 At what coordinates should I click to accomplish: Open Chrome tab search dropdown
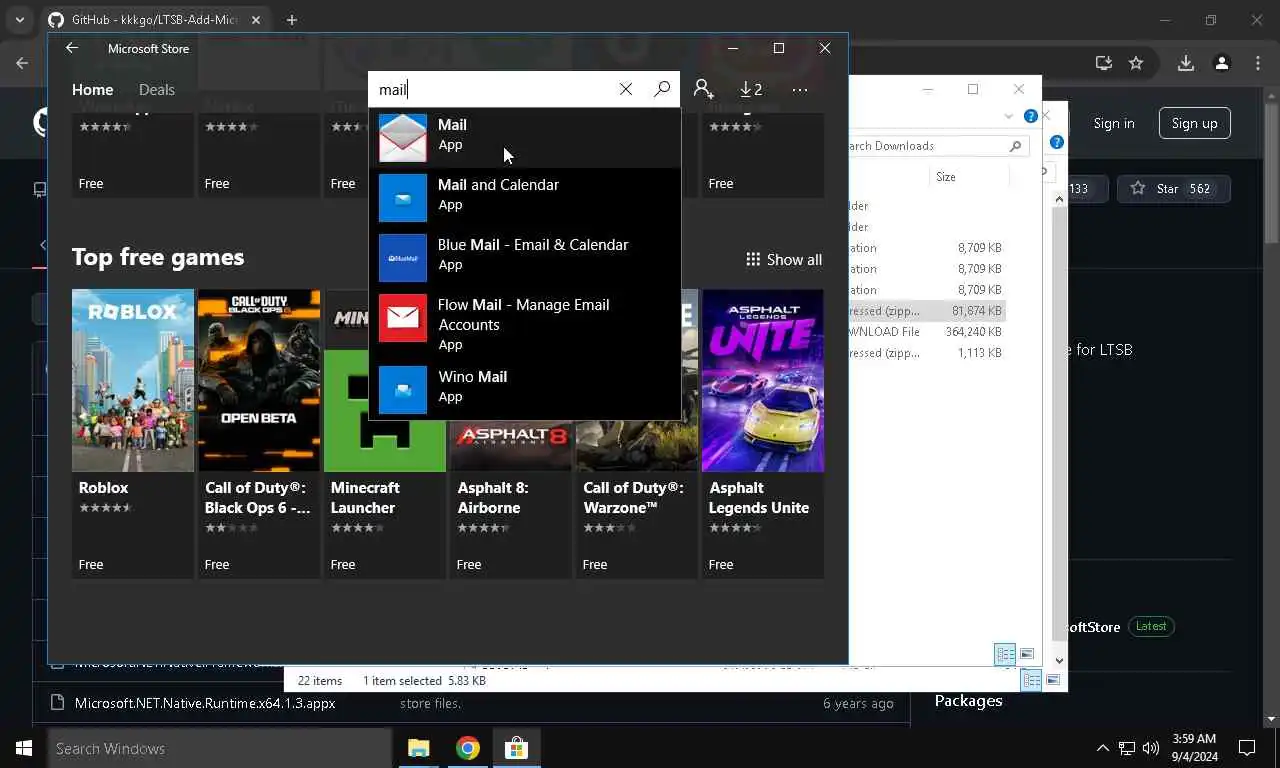[x=19, y=20]
